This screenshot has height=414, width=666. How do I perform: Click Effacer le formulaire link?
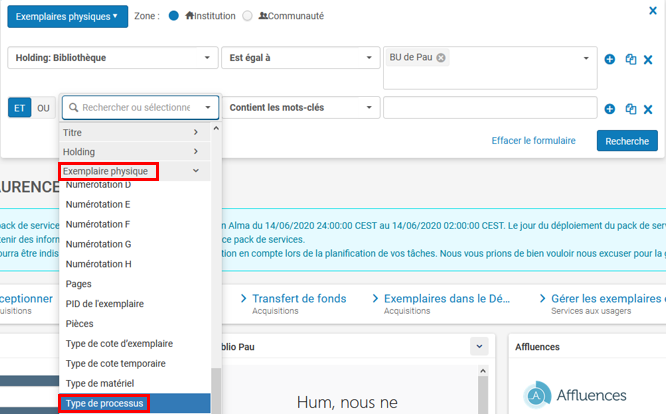[x=533, y=141]
